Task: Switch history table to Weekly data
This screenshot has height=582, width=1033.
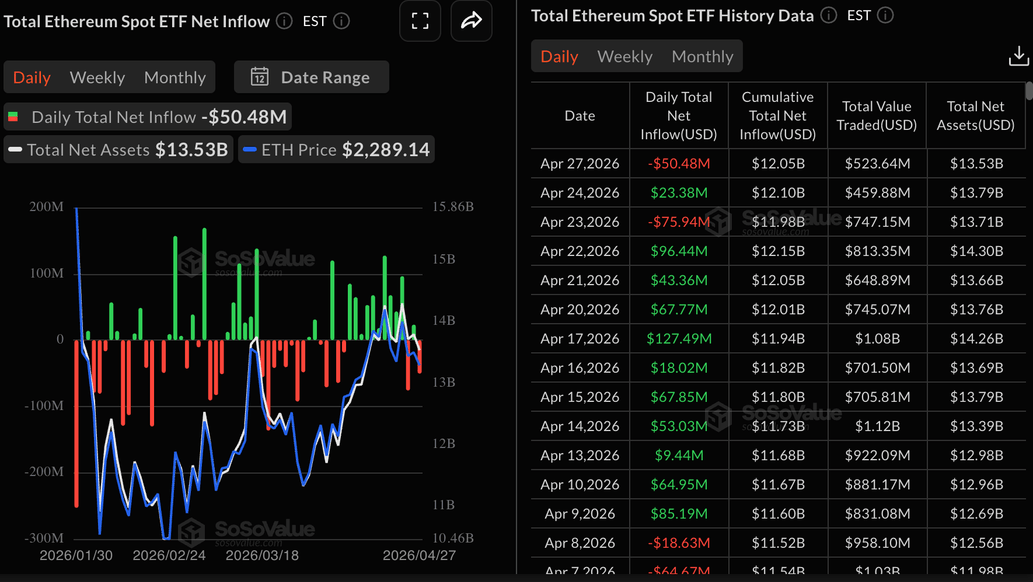Action: [x=624, y=56]
